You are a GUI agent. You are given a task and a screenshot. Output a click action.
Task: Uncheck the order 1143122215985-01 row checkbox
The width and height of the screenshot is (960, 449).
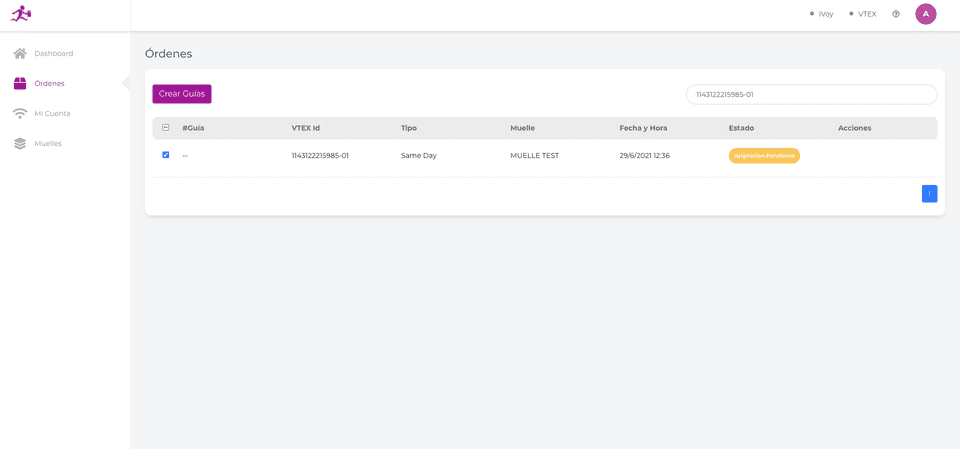coord(166,155)
